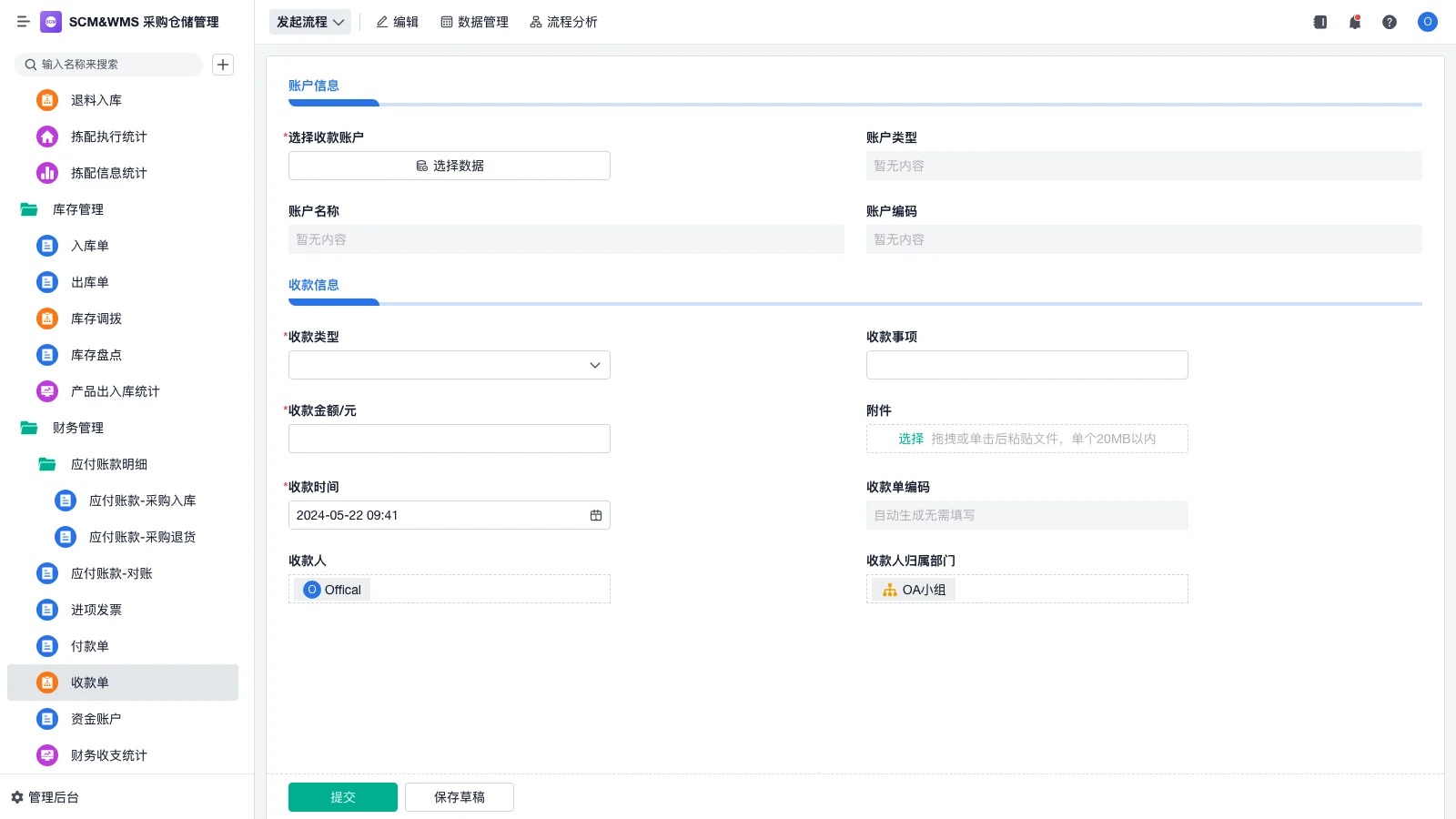Click 选择数据 to choose account
1456x819 pixels.
click(450, 166)
